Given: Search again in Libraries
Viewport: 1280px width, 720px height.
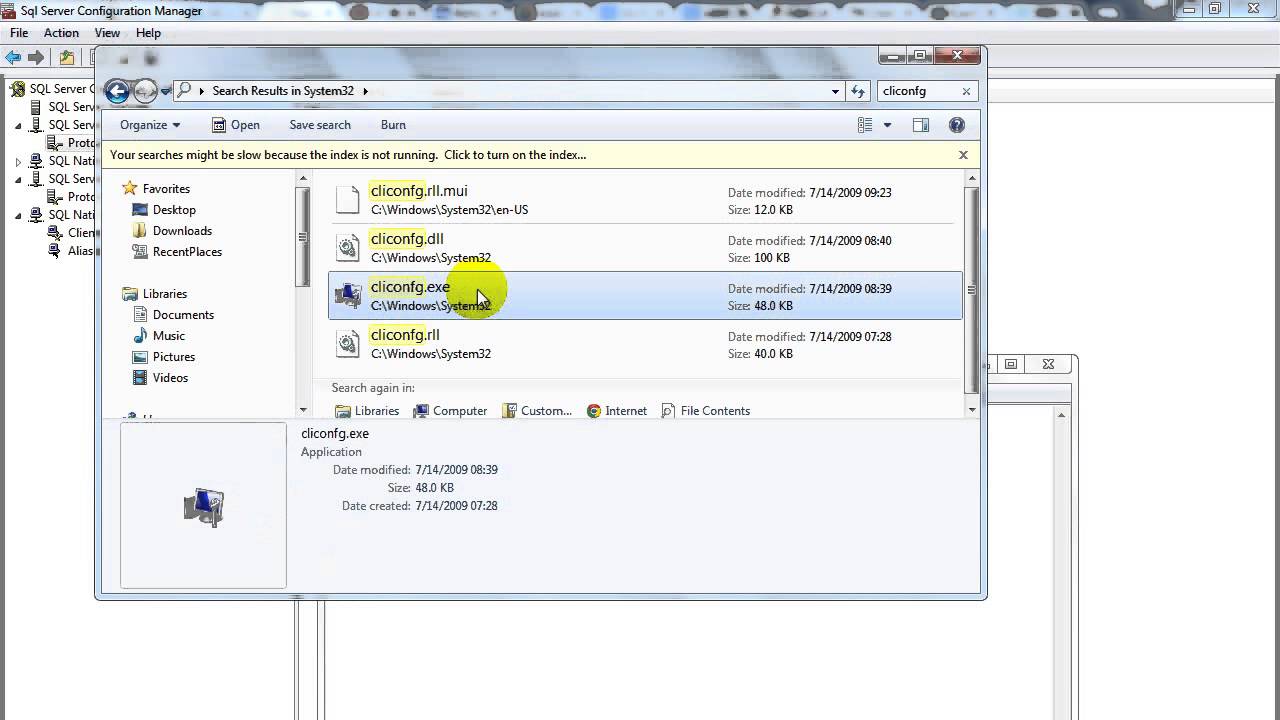Looking at the screenshot, I should click(x=367, y=411).
